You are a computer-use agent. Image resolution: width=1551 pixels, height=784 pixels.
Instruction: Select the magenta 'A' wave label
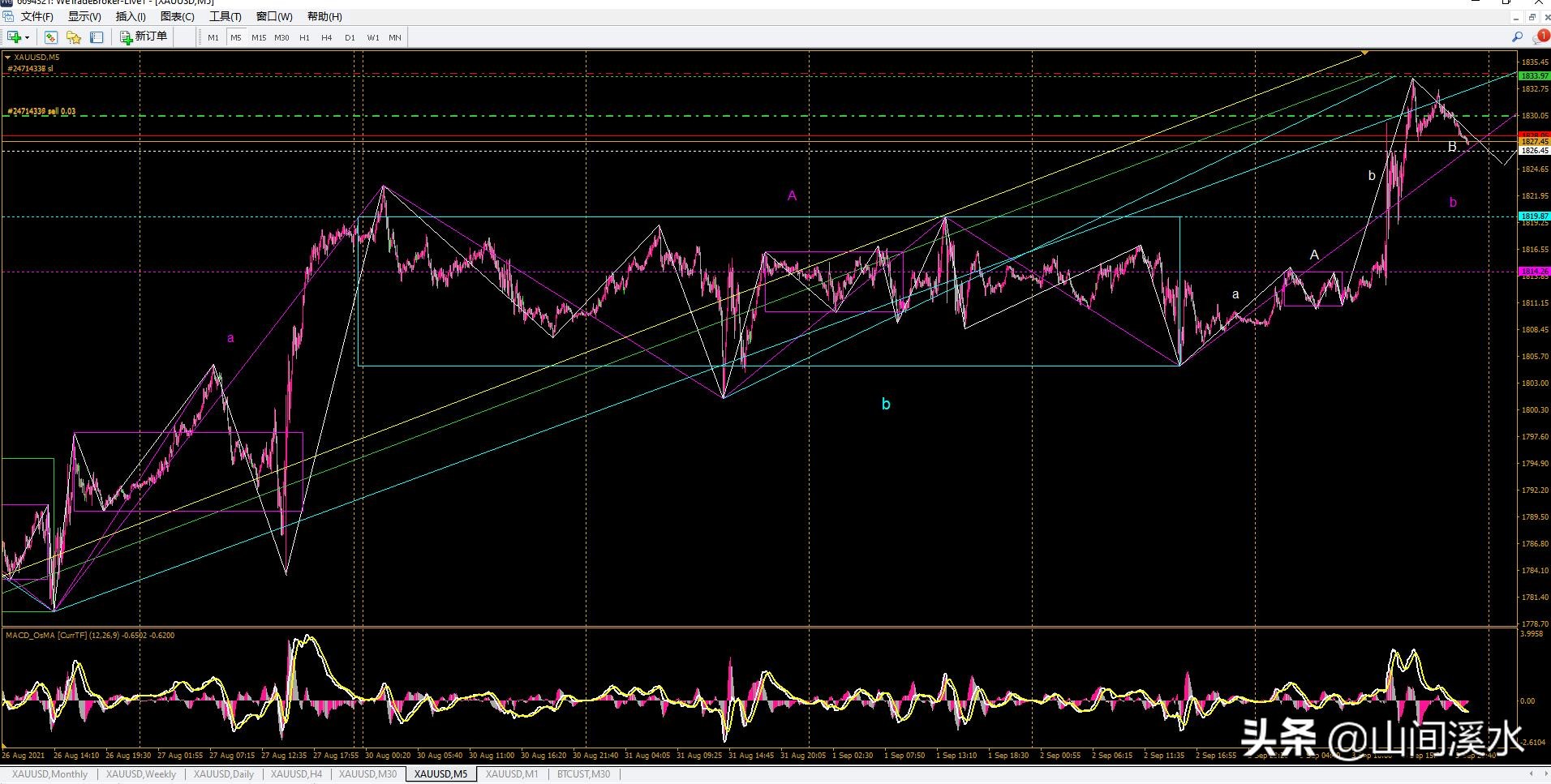coord(793,195)
